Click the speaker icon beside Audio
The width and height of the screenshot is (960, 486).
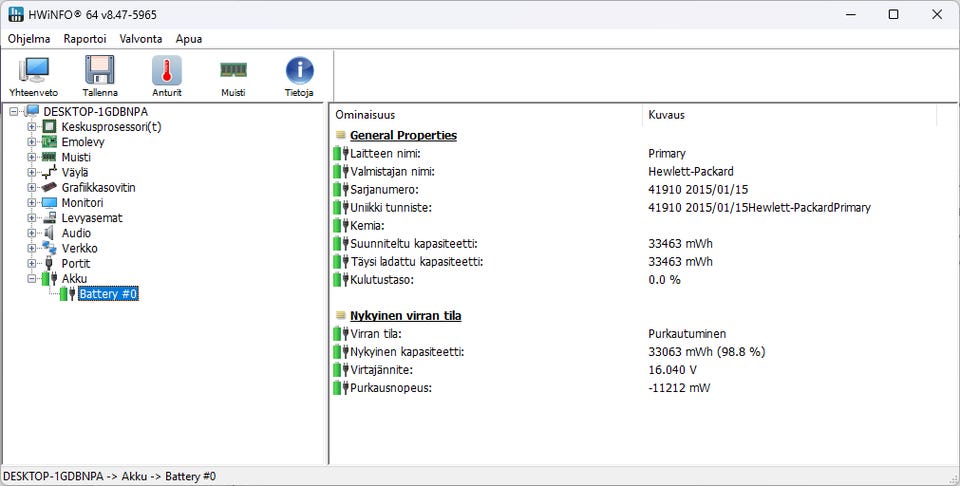tap(49, 233)
